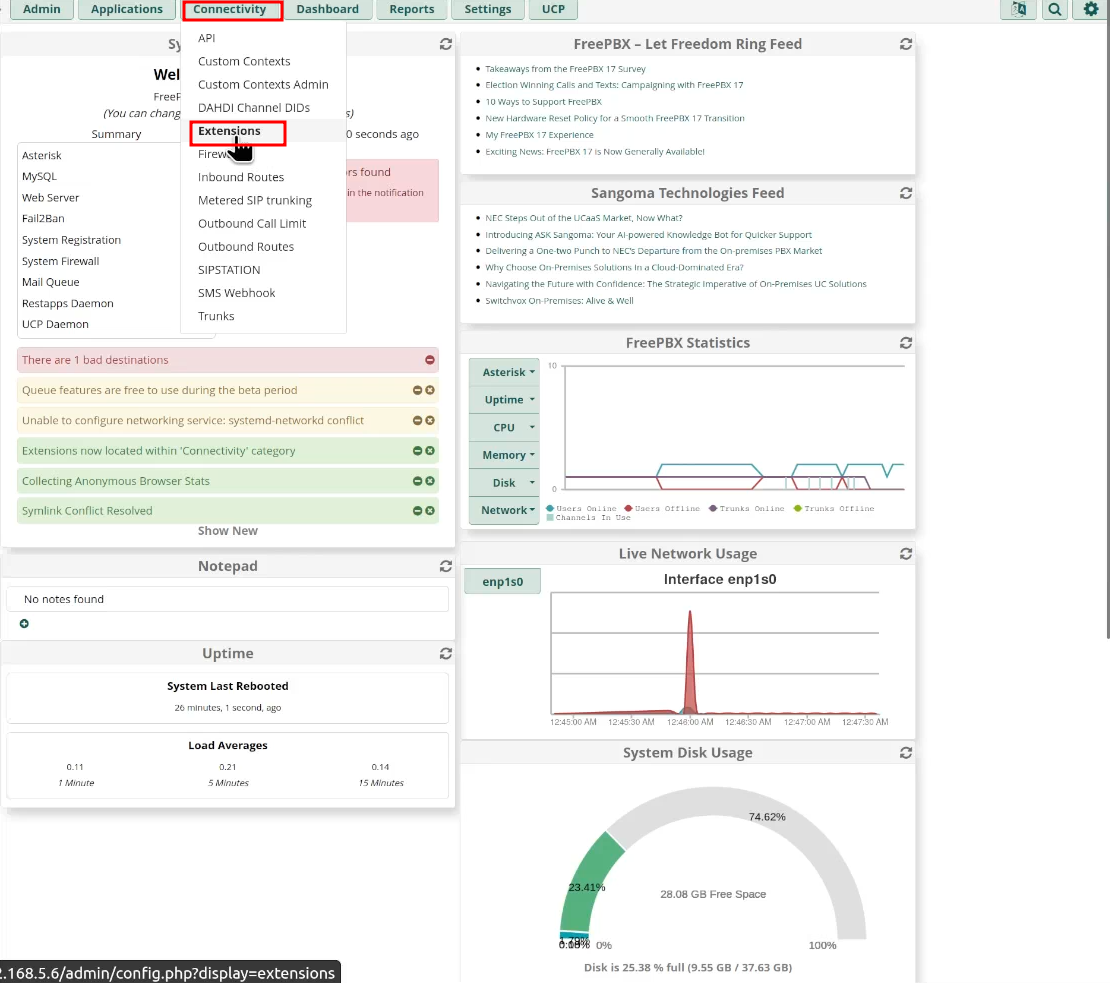Toggle Trunks Offline legend entry
Viewport: 1110px width, 983px height.
(834, 508)
